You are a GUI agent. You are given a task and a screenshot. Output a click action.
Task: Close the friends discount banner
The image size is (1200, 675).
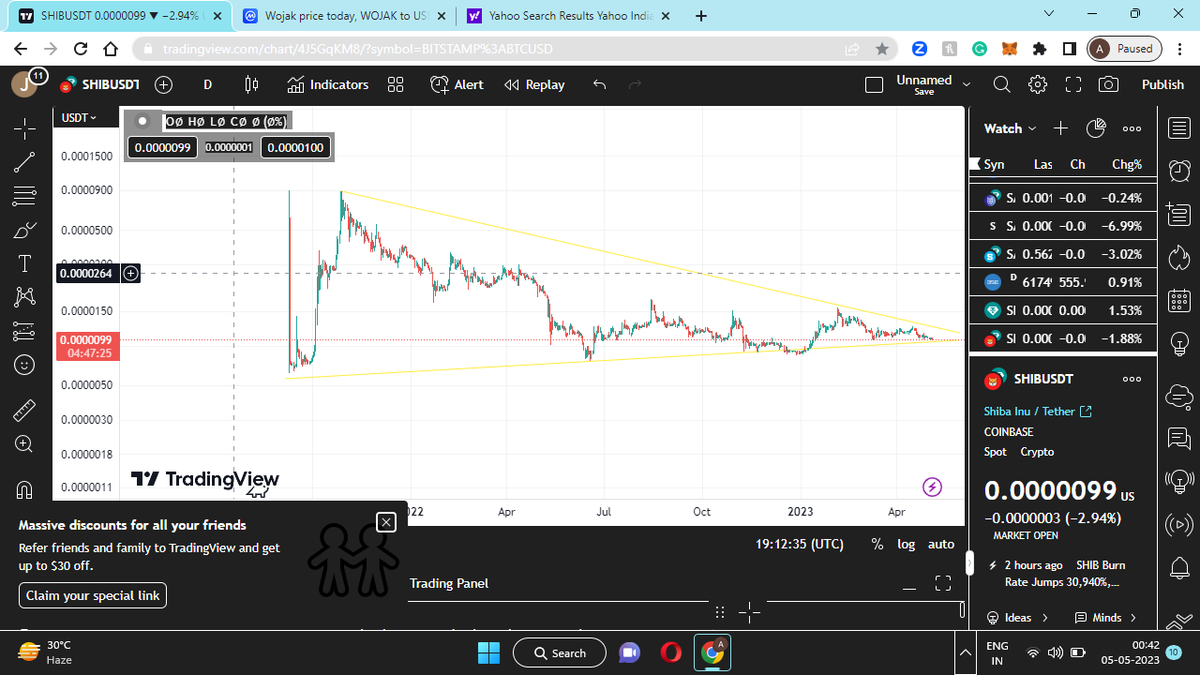[387, 522]
